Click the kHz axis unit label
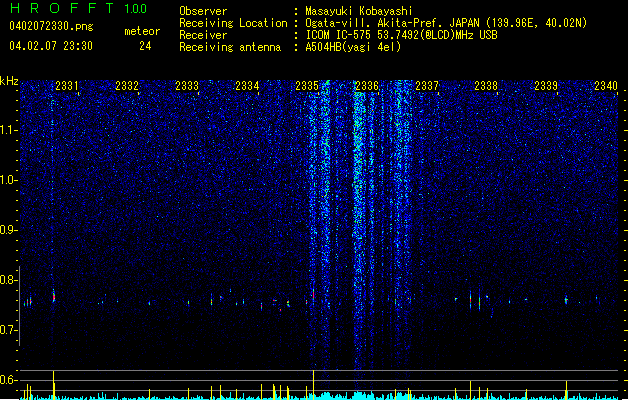This screenshot has height=400, width=629. tap(9, 81)
